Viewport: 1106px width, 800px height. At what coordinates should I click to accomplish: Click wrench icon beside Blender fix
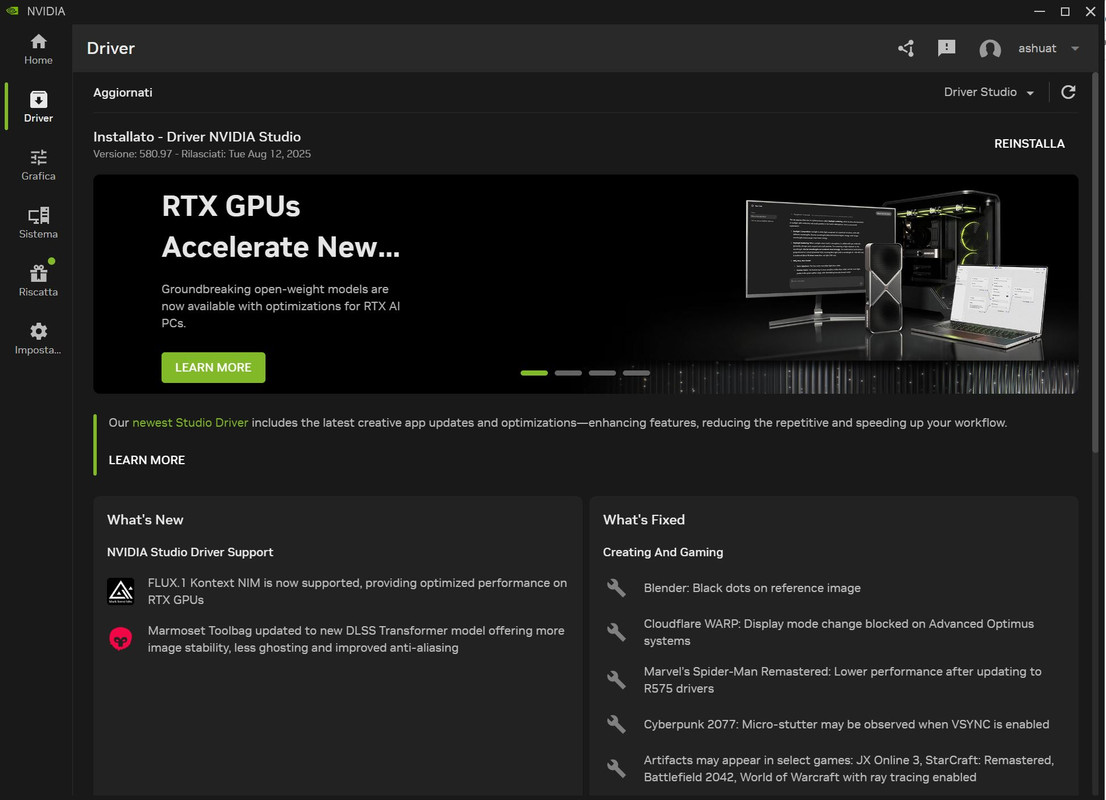tap(616, 588)
